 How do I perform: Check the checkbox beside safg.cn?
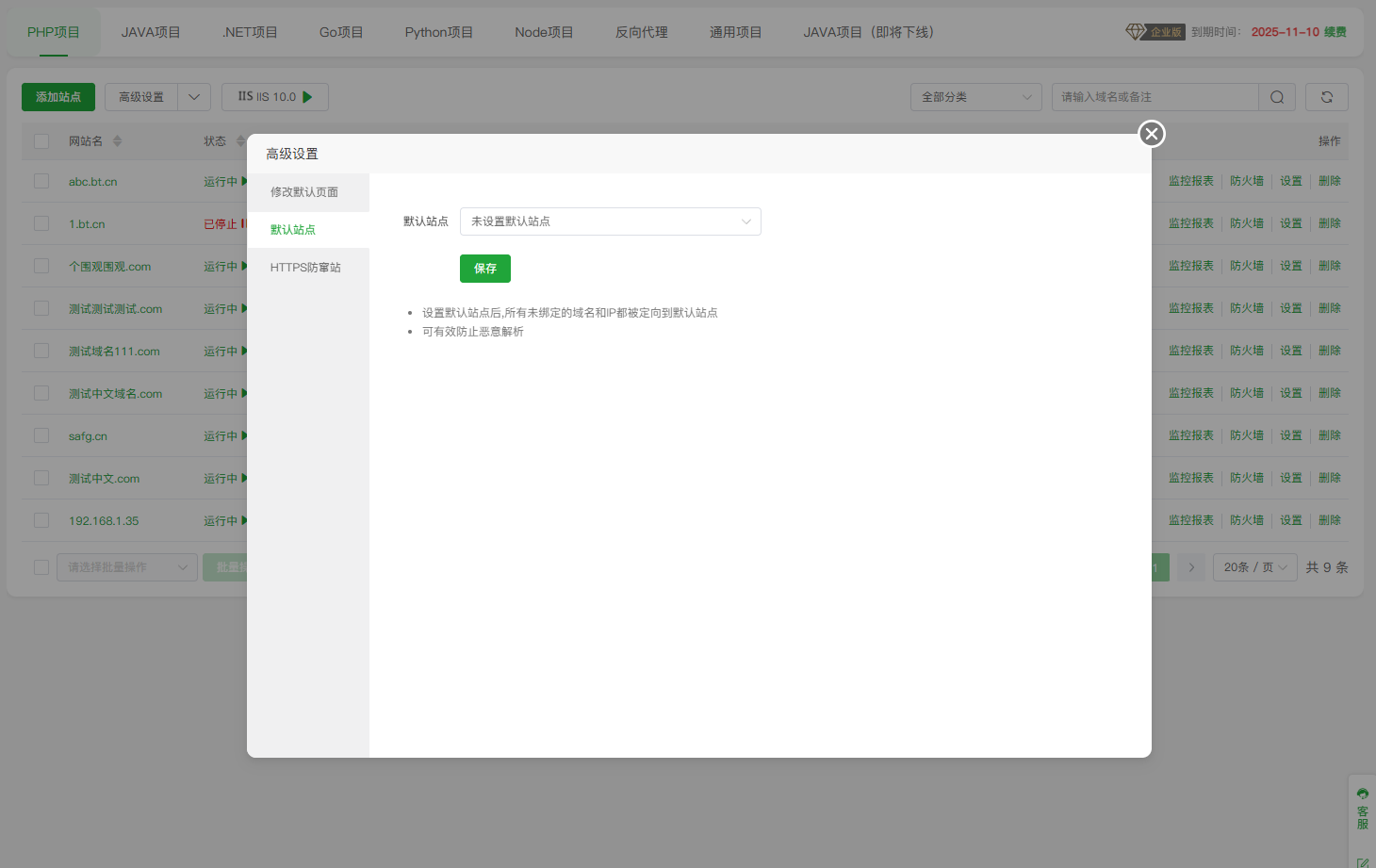[x=41, y=435]
